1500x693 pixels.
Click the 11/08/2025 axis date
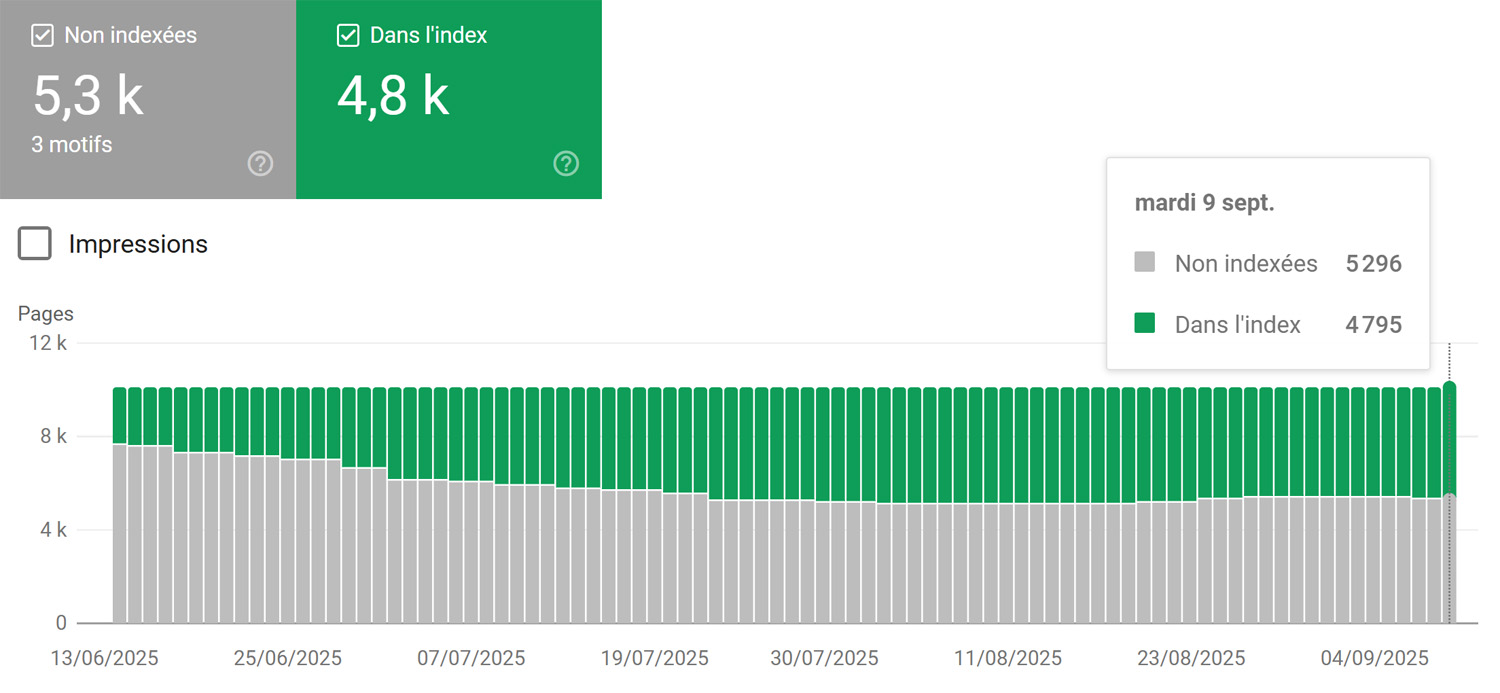1008,658
